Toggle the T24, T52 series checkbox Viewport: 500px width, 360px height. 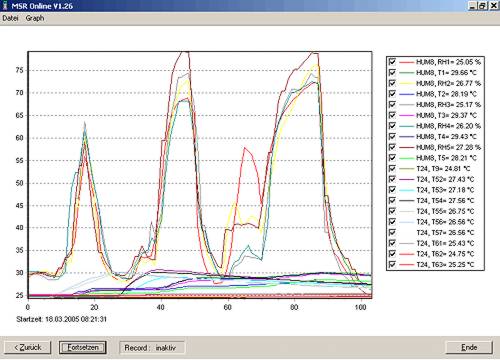(x=392, y=179)
